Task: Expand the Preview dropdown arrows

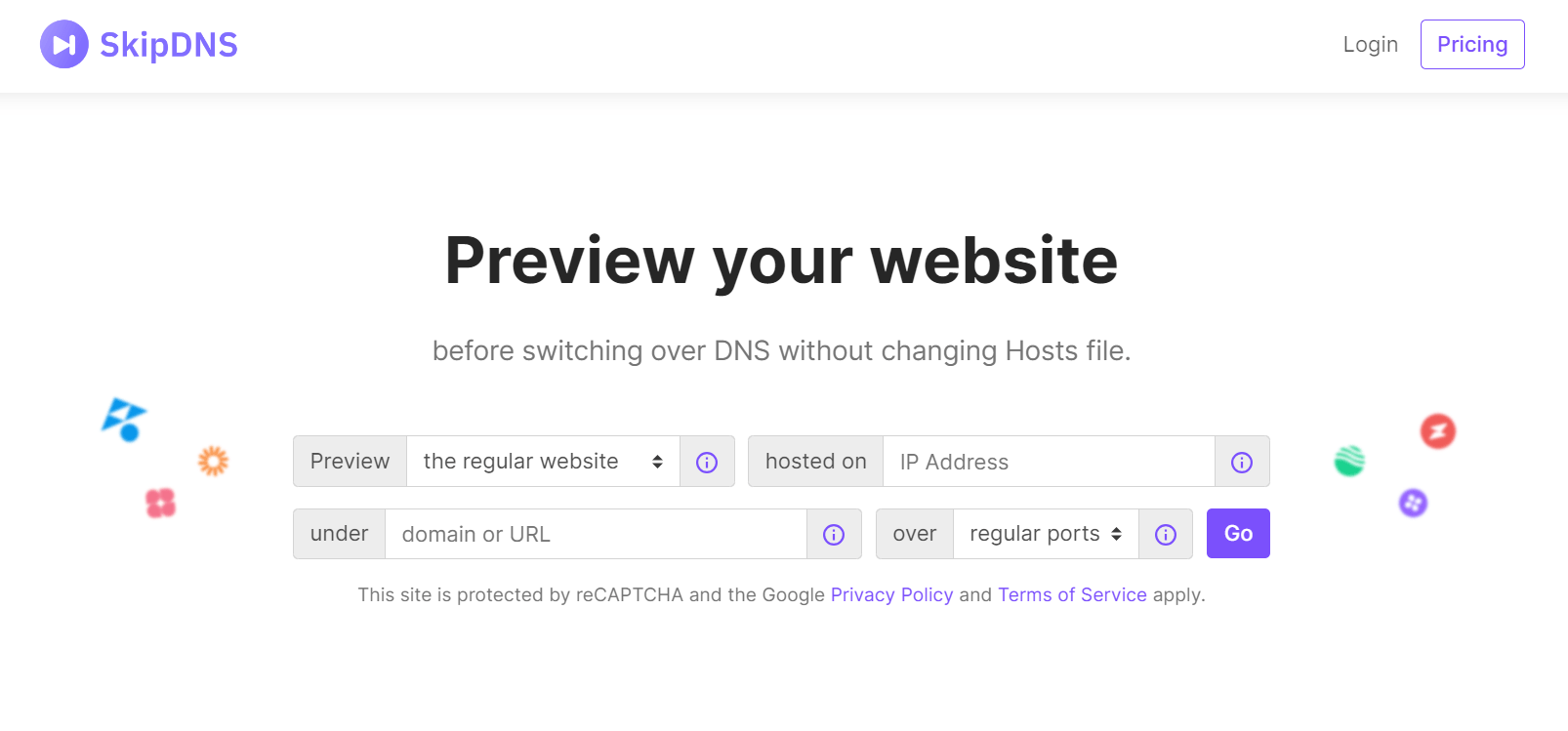Action: [x=656, y=461]
